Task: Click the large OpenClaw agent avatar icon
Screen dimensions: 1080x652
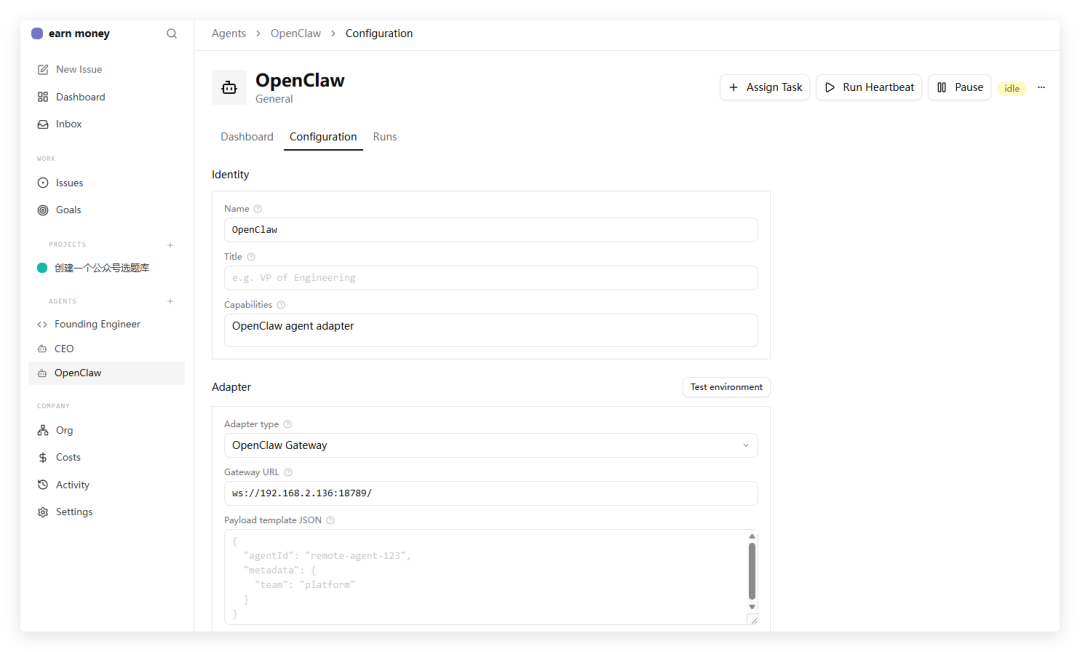Action: [x=229, y=87]
